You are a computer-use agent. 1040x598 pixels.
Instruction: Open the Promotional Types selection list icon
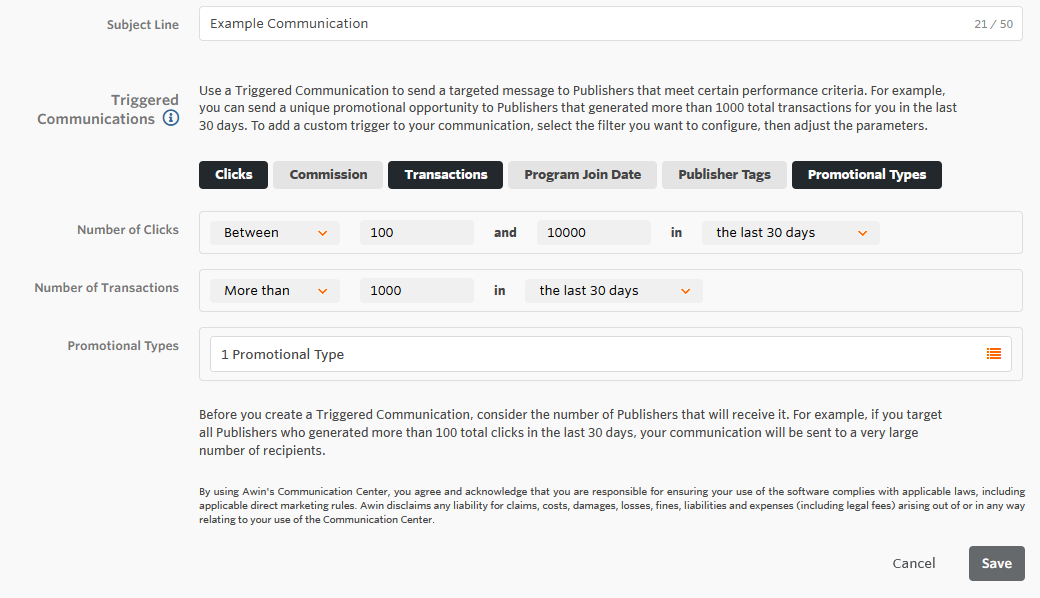click(x=993, y=353)
